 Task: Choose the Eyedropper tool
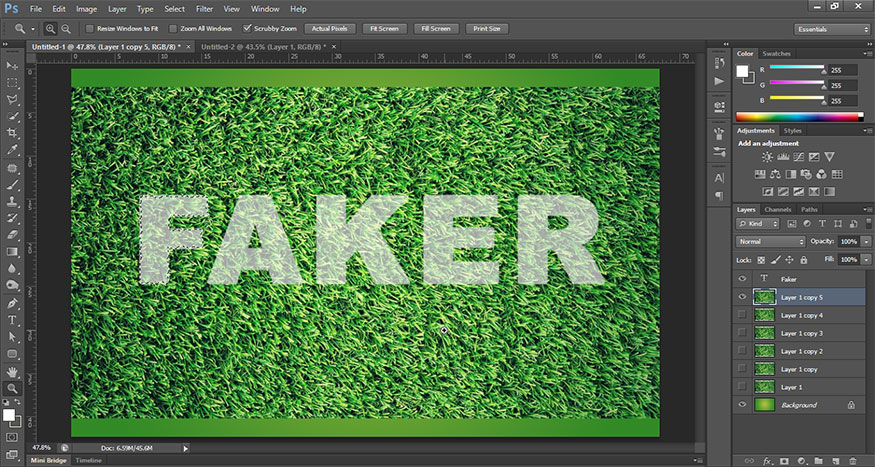[12, 150]
